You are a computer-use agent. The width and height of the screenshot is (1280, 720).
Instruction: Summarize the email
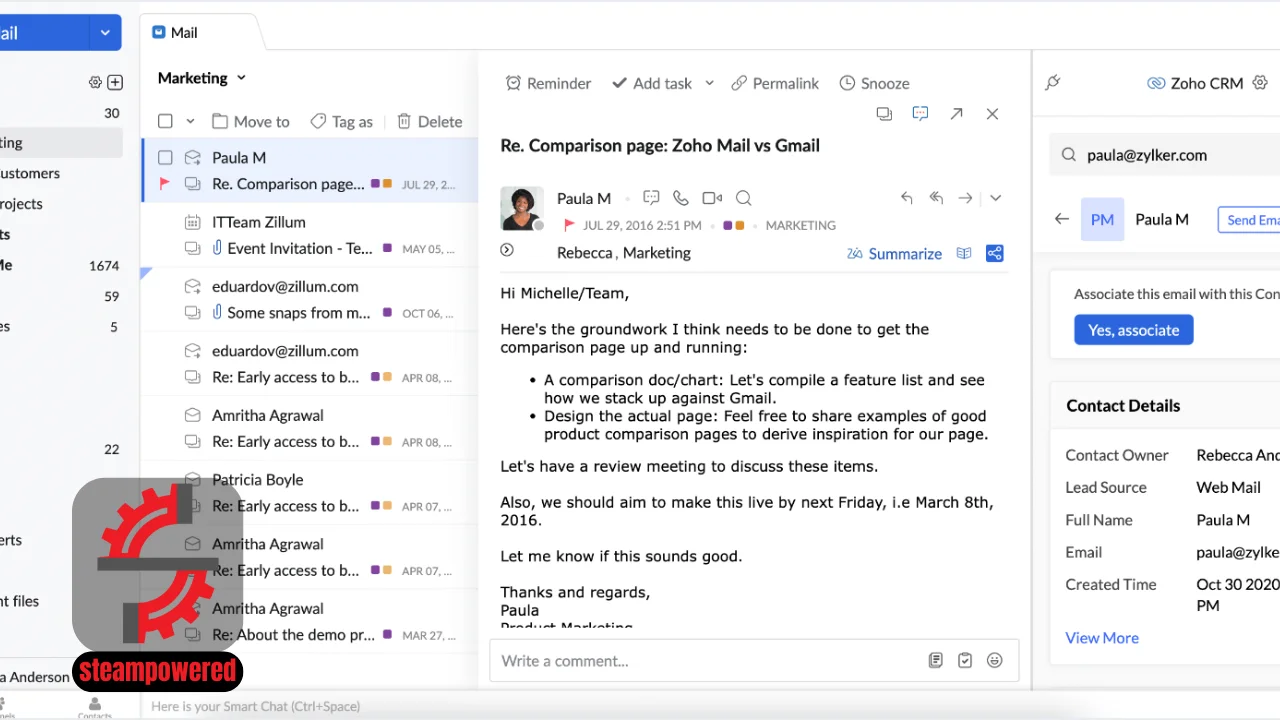[894, 253]
